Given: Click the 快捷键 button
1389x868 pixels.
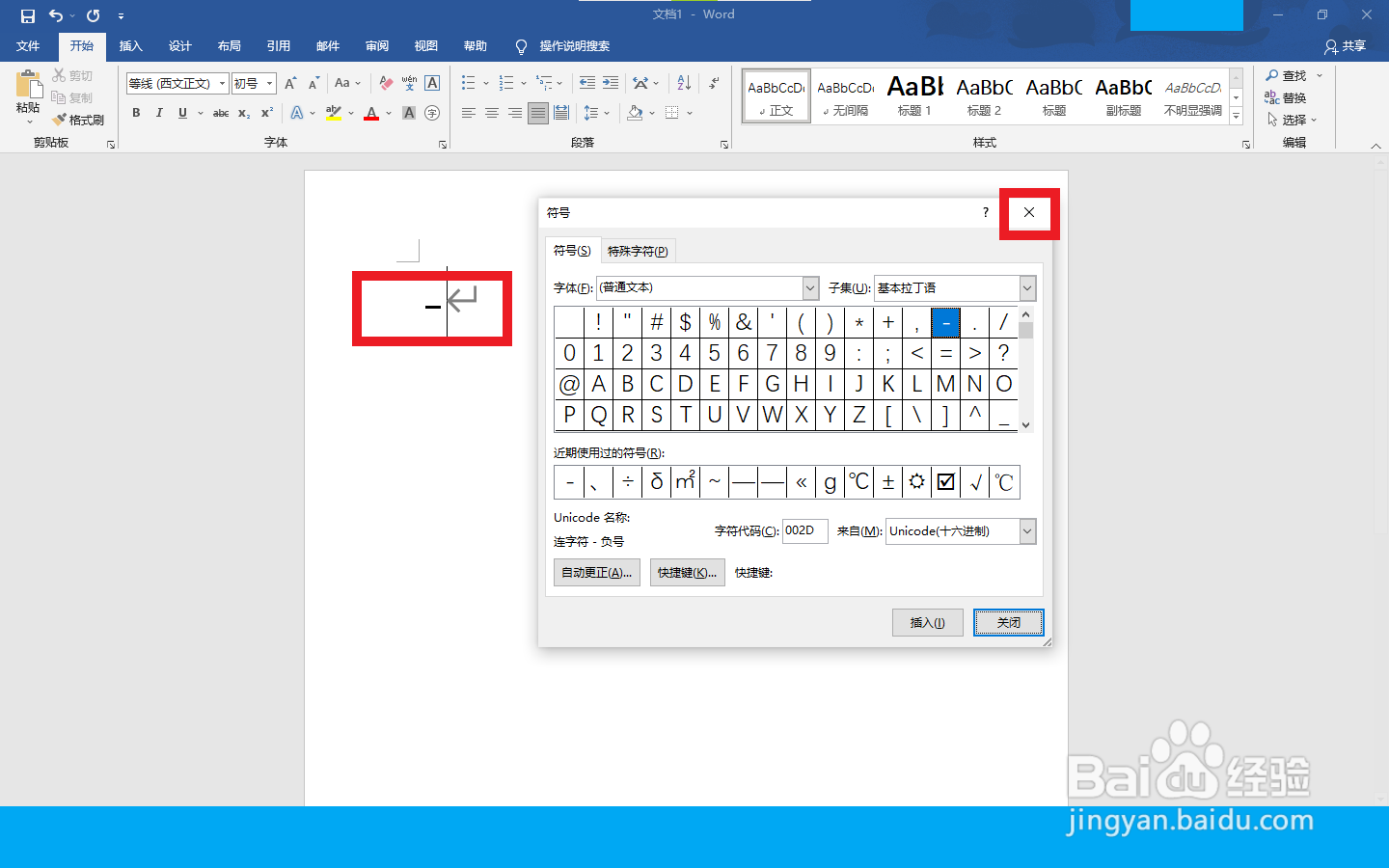Looking at the screenshot, I should click(x=687, y=573).
